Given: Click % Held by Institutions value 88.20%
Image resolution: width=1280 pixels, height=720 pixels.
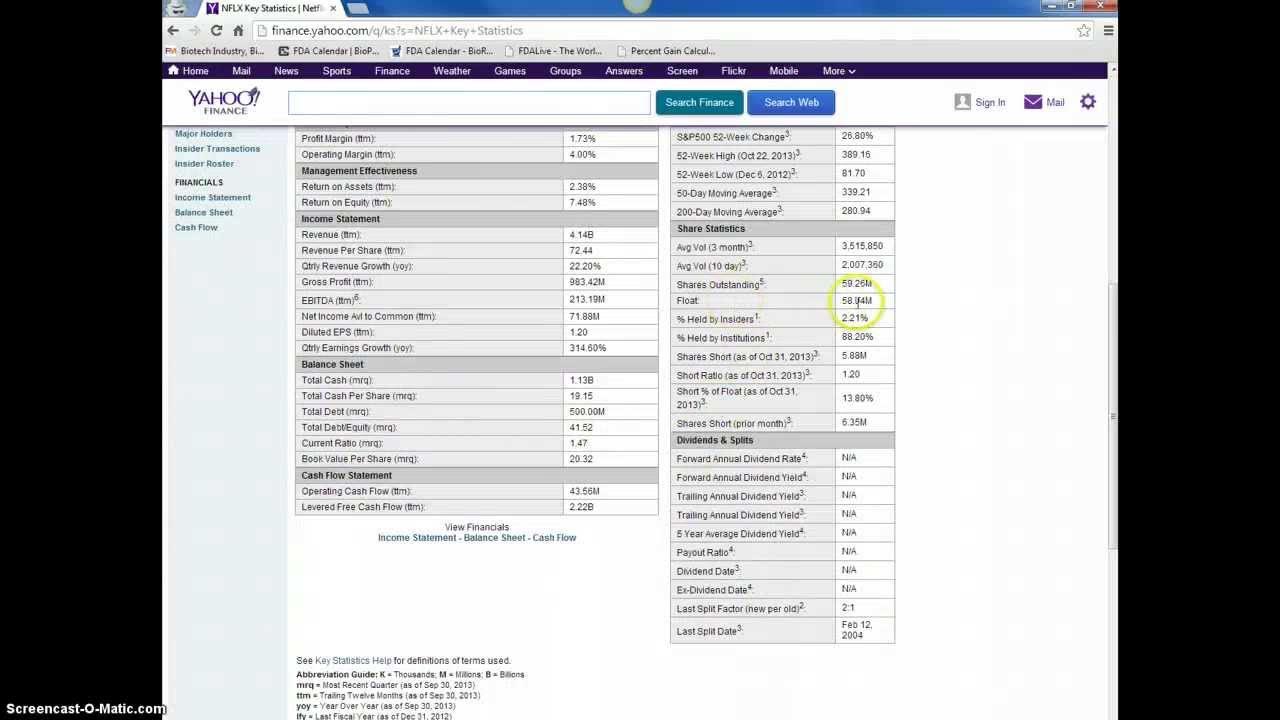Looking at the screenshot, I should click(865, 337).
